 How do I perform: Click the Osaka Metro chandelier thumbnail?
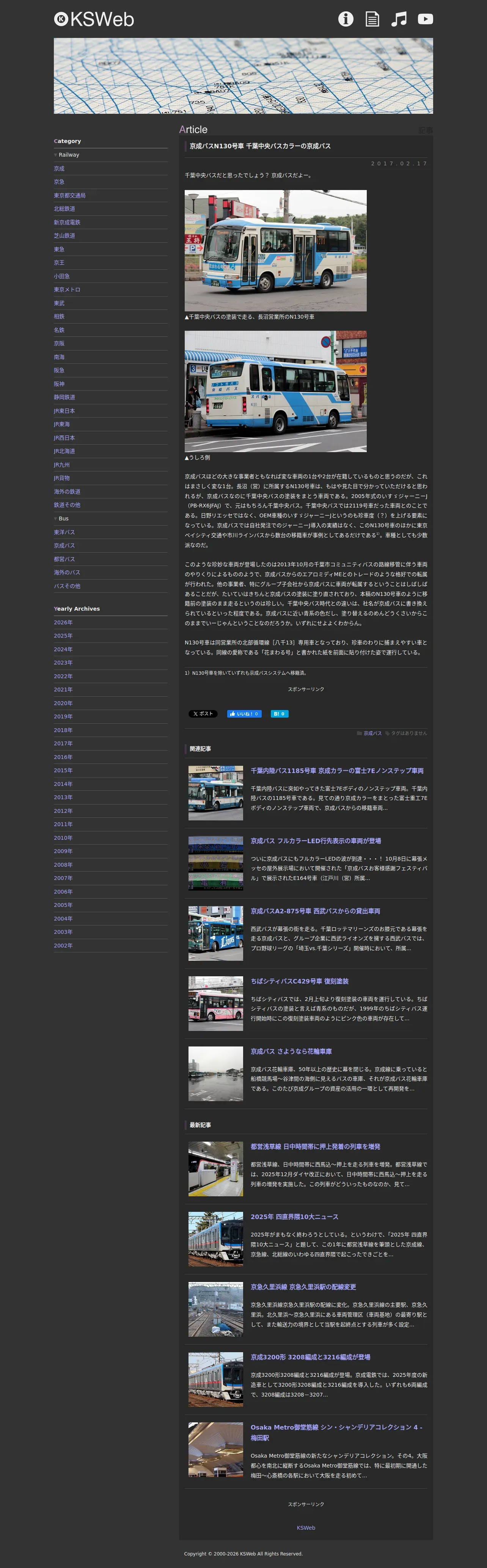tap(215, 1449)
